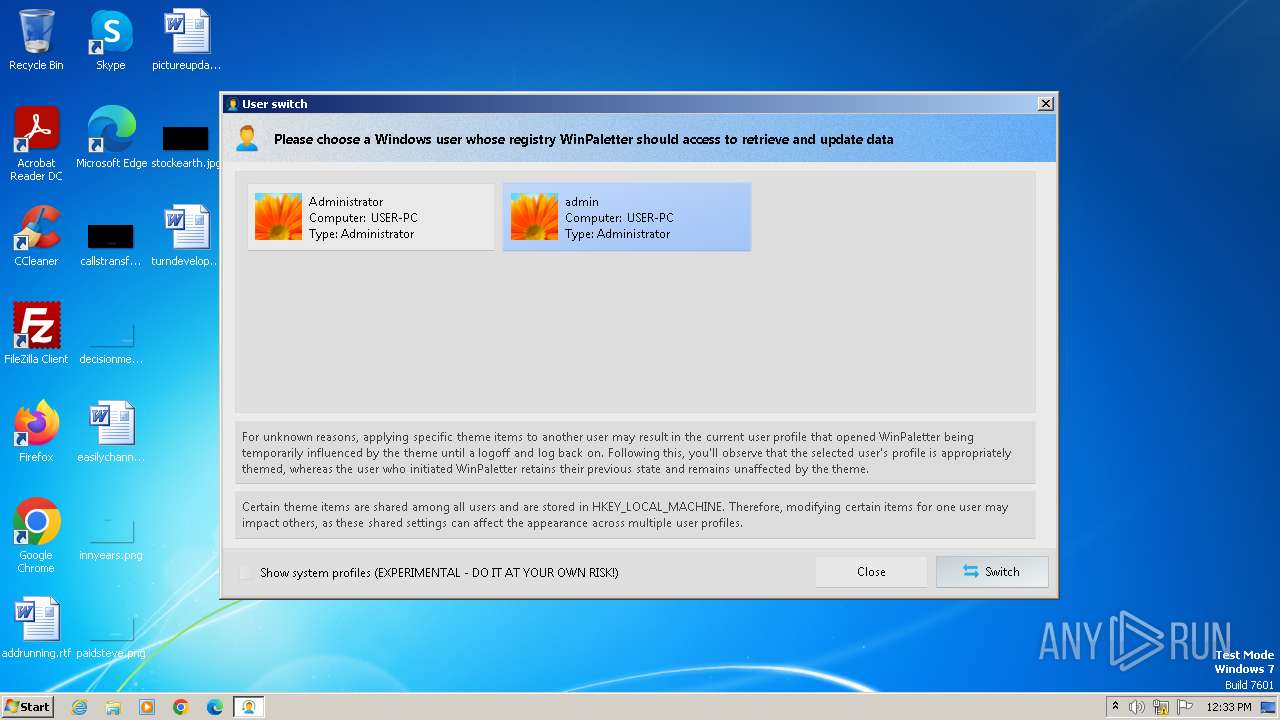This screenshot has width=1280, height=720.
Task: Click the user icon in dialog header
Action: 247,139
